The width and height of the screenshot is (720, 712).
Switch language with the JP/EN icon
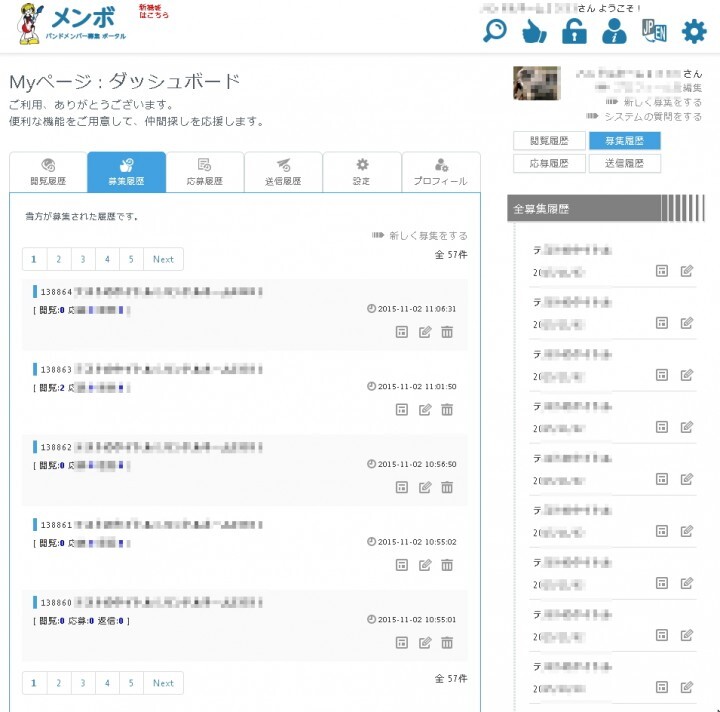click(654, 31)
